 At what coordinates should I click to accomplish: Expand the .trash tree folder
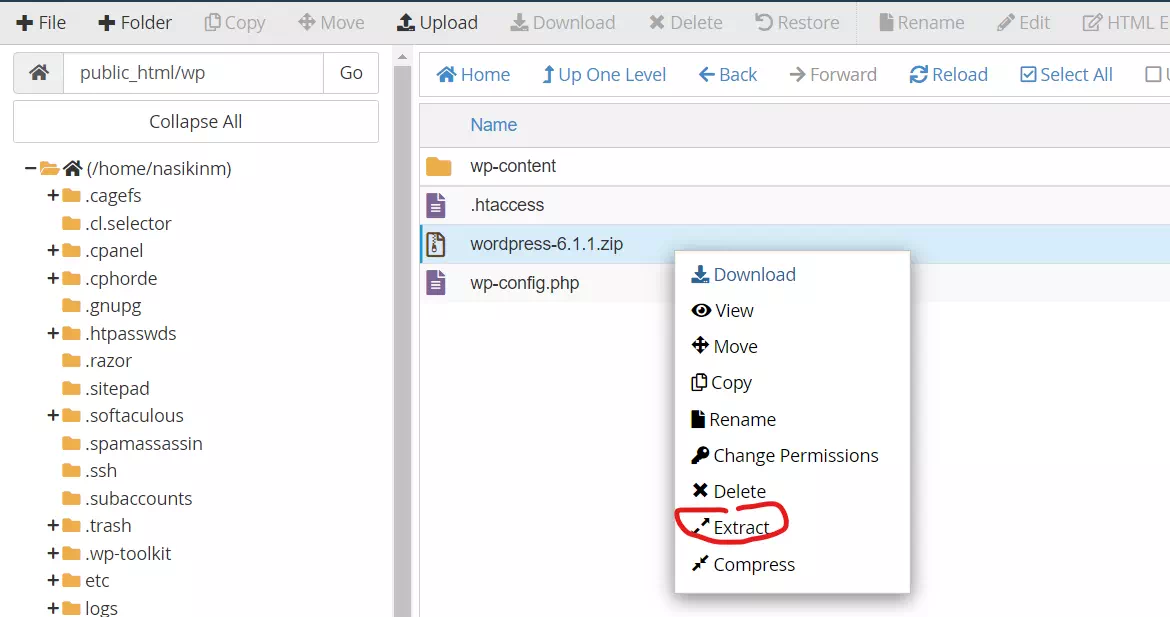(x=53, y=526)
